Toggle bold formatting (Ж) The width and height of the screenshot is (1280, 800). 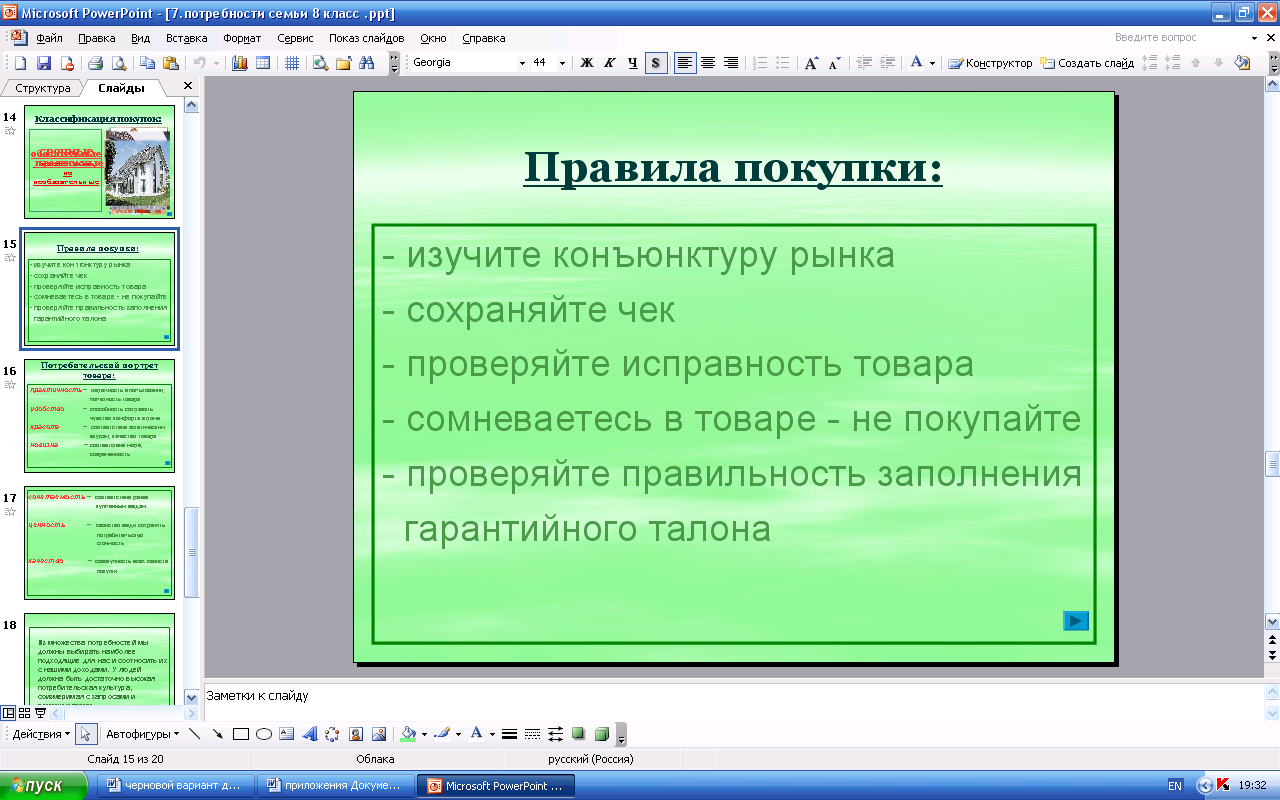click(x=587, y=63)
